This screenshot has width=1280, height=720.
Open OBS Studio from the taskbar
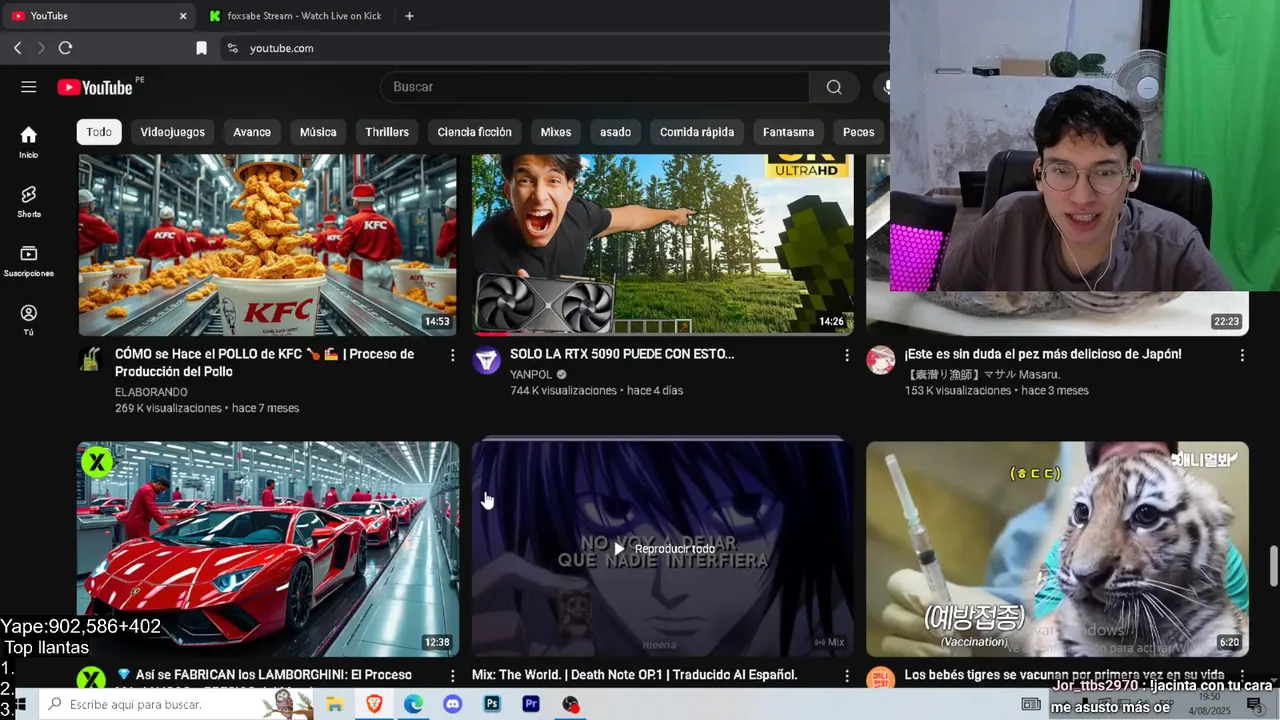point(570,705)
